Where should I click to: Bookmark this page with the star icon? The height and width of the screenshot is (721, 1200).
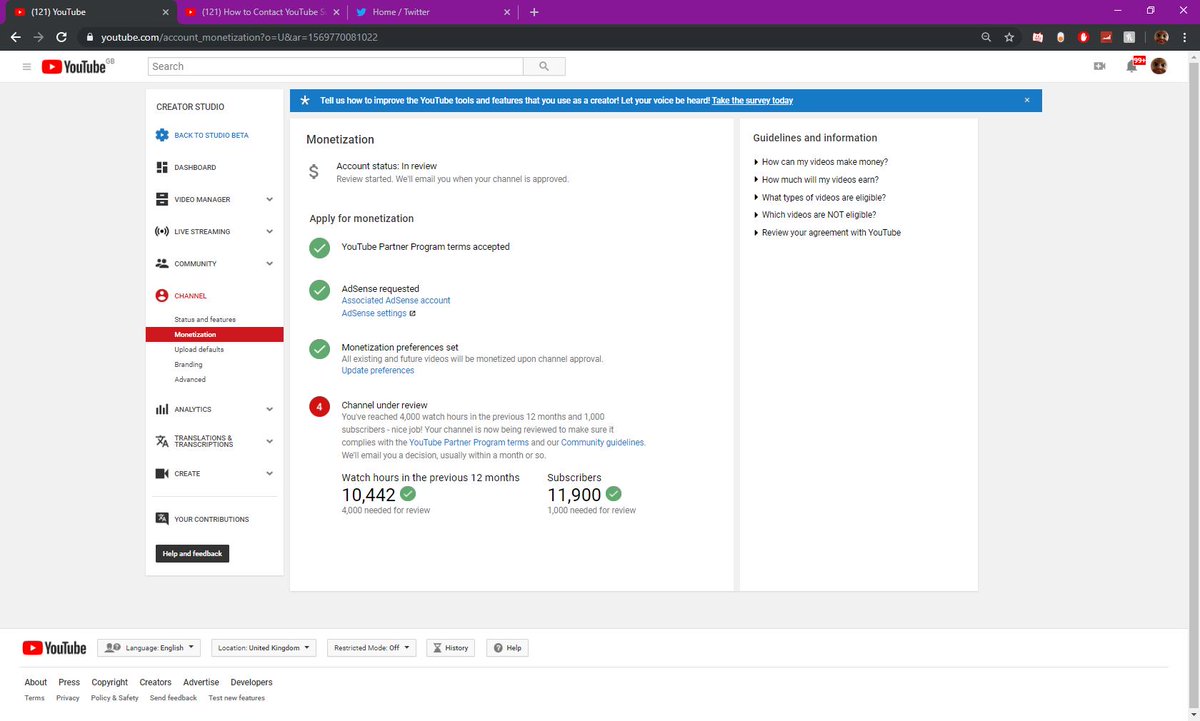[1010, 37]
